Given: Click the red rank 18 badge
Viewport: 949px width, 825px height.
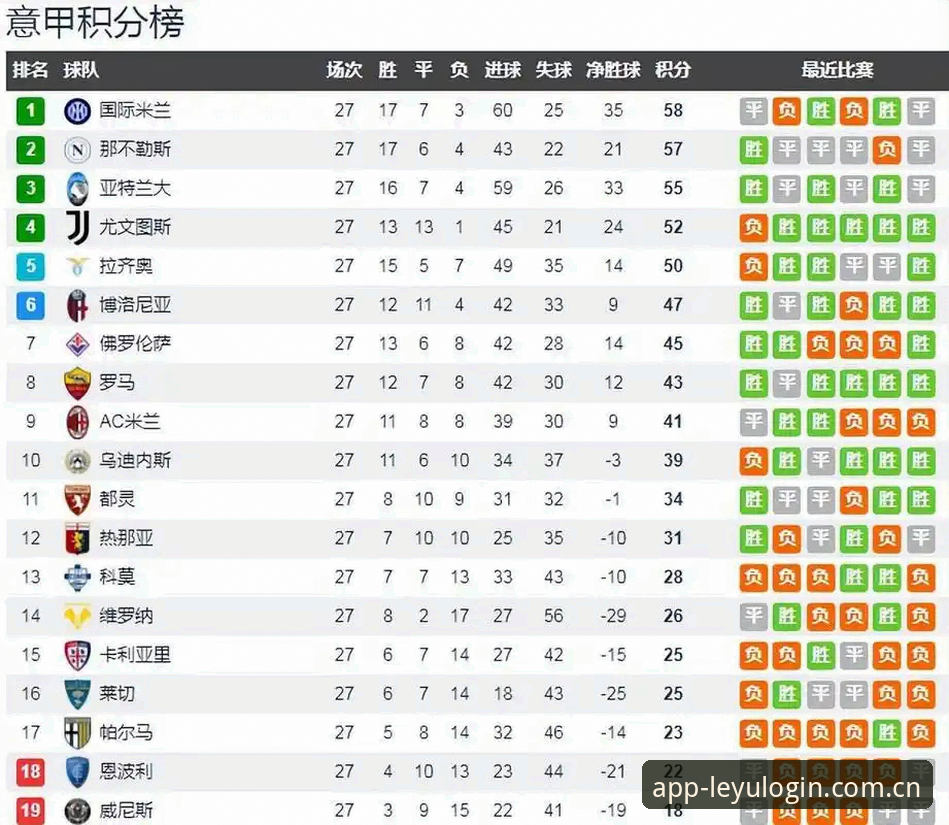Looking at the screenshot, I should tap(30, 772).
